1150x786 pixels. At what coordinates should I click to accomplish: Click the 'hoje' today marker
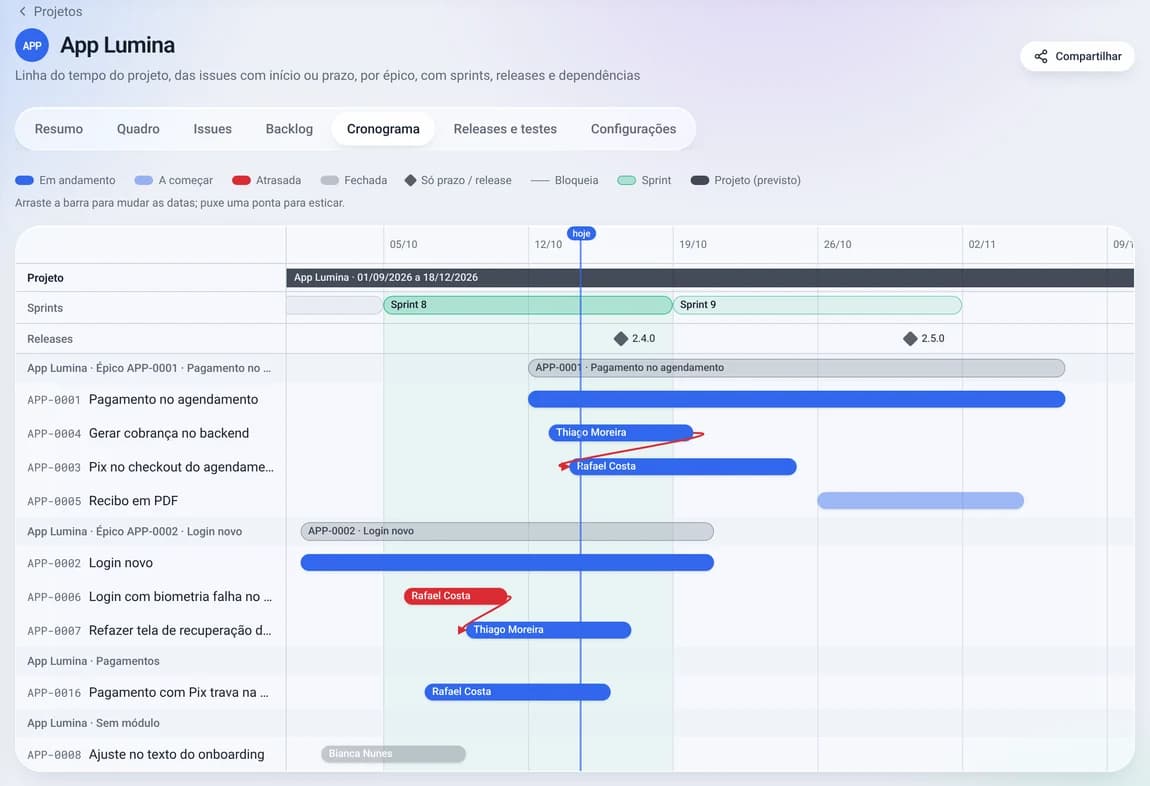pyautogui.click(x=581, y=233)
